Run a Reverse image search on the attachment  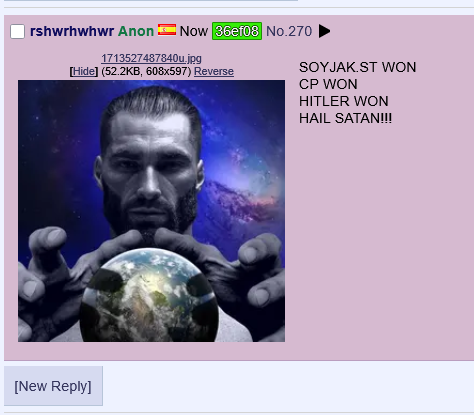[214, 71]
